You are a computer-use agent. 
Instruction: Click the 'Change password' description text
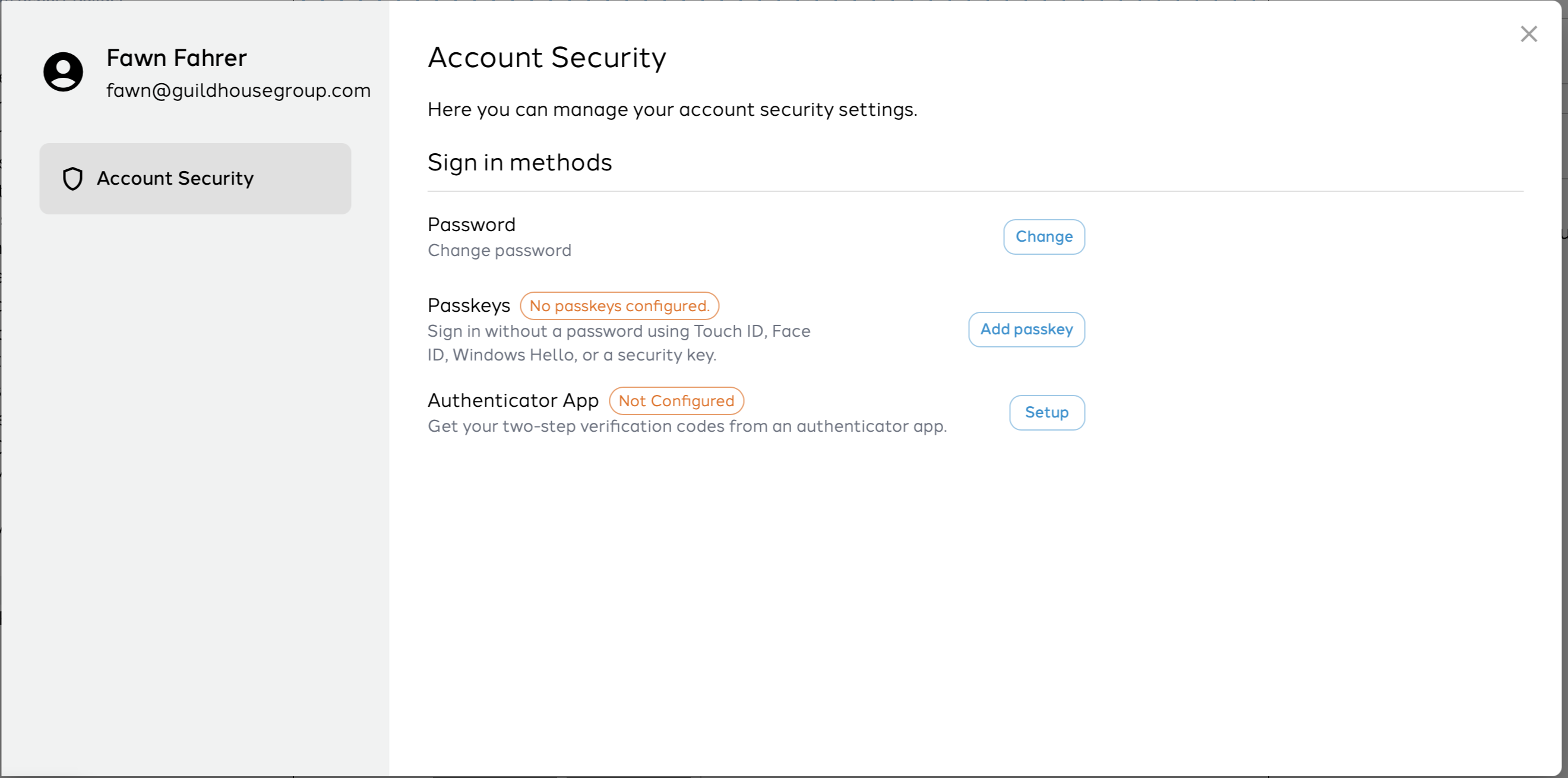pos(500,250)
